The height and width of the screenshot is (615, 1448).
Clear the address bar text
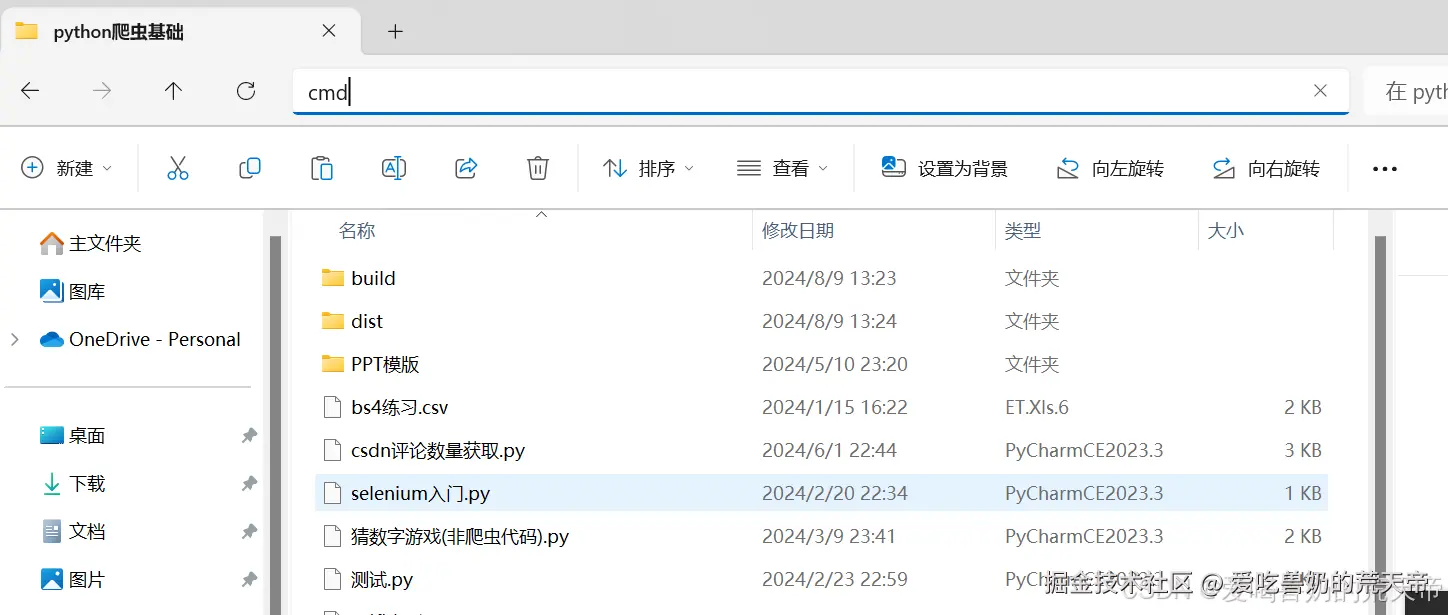1320,90
